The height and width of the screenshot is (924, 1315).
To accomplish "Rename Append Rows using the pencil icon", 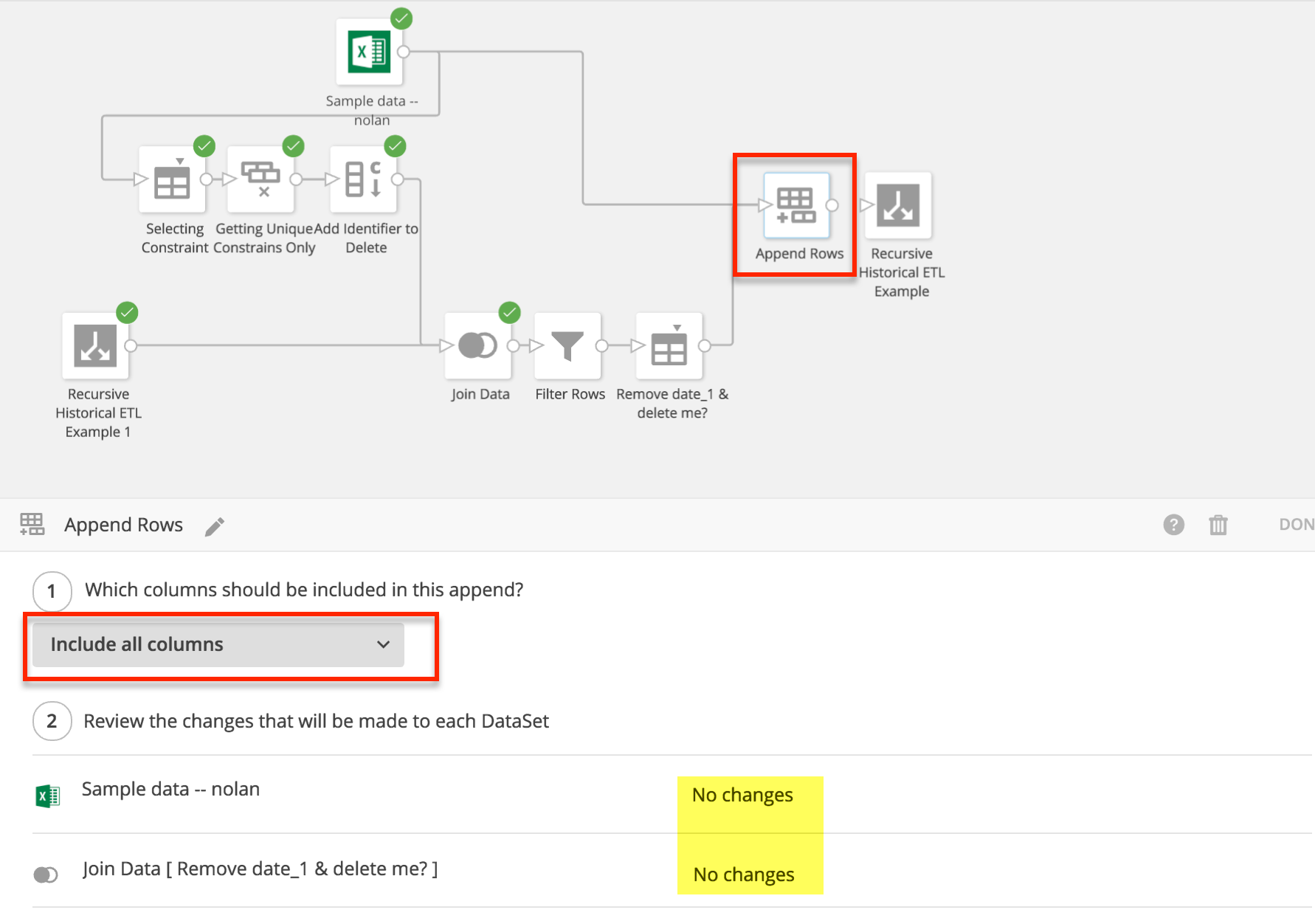I will [x=215, y=525].
